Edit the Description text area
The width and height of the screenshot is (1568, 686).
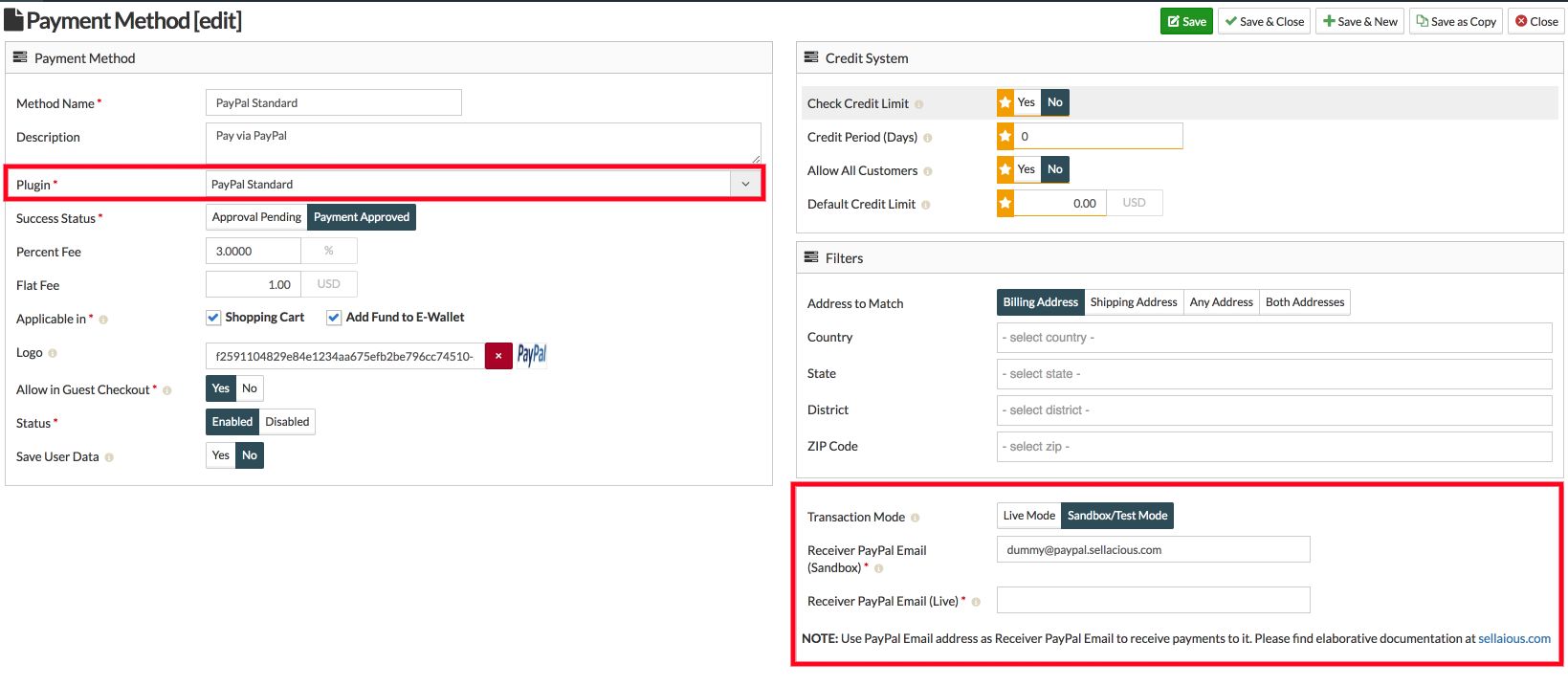click(483, 143)
